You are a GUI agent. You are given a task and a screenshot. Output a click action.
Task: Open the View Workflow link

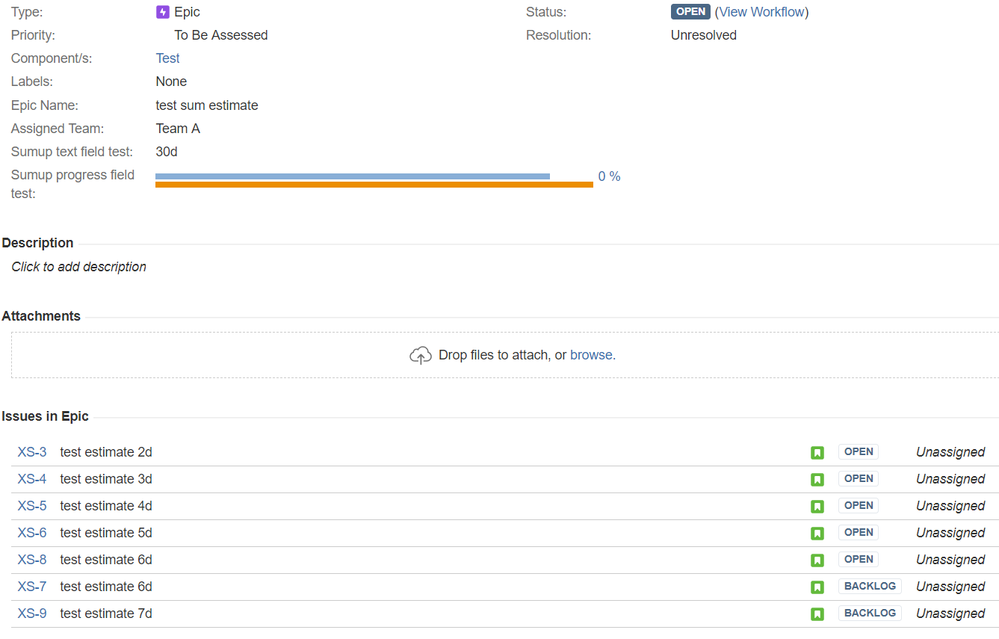[x=762, y=12]
